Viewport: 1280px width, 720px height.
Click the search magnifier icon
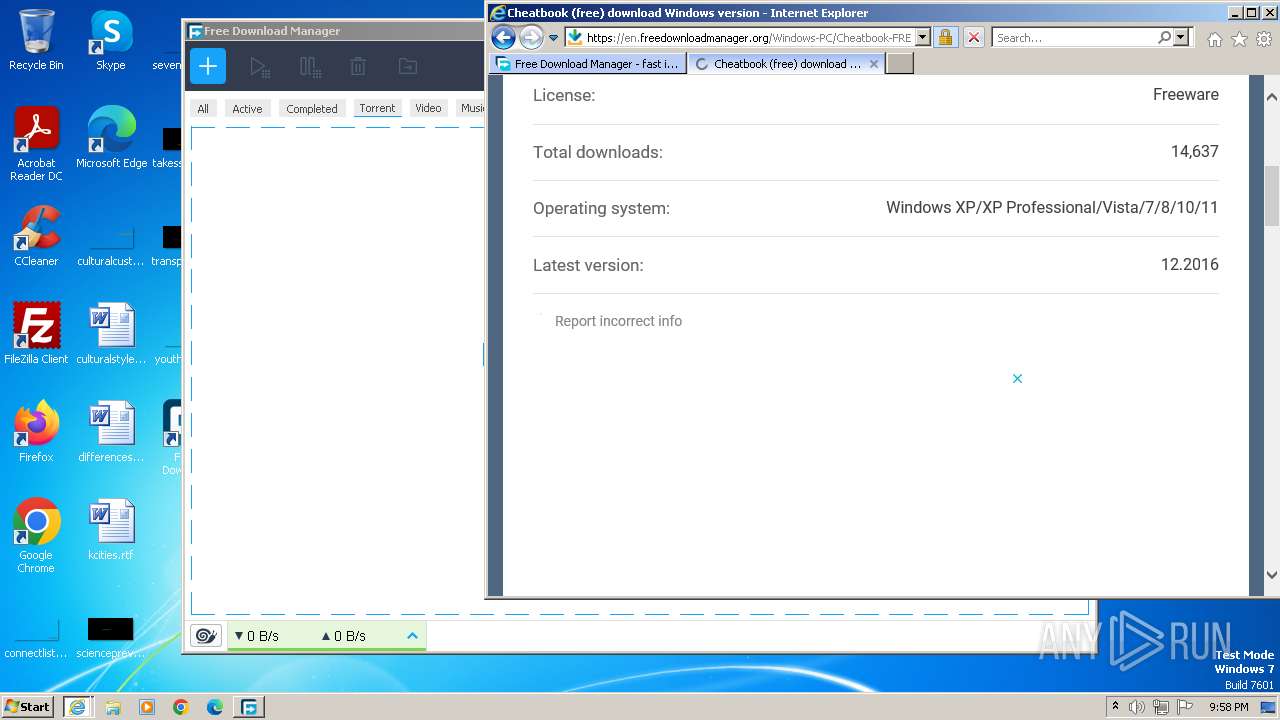click(1164, 38)
